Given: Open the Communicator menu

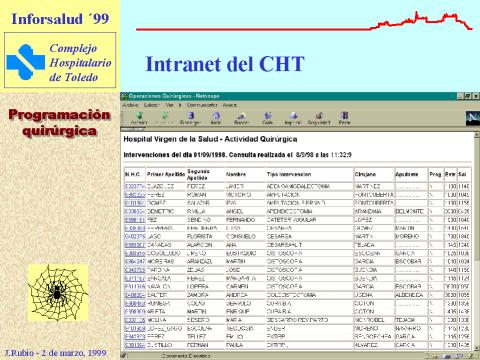Looking at the screenshot, I should pos(202,105).
